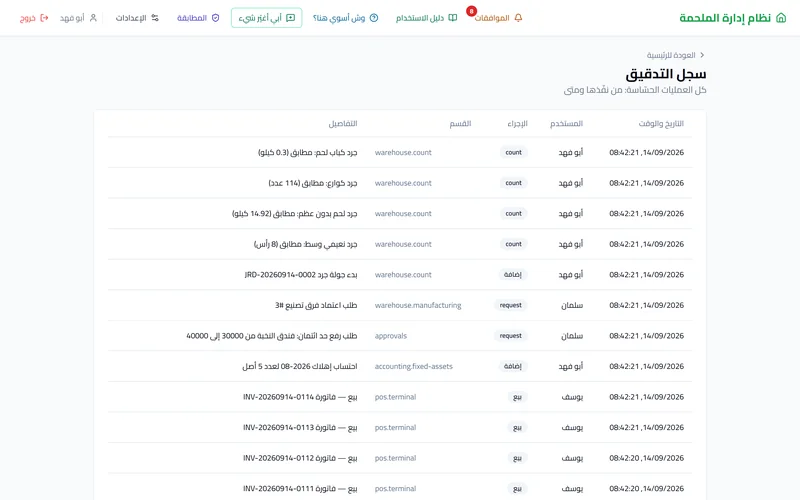The height and width of the screenshot is (500, 800).
Task: Click the القسم column header
Action: coord(460,123)
